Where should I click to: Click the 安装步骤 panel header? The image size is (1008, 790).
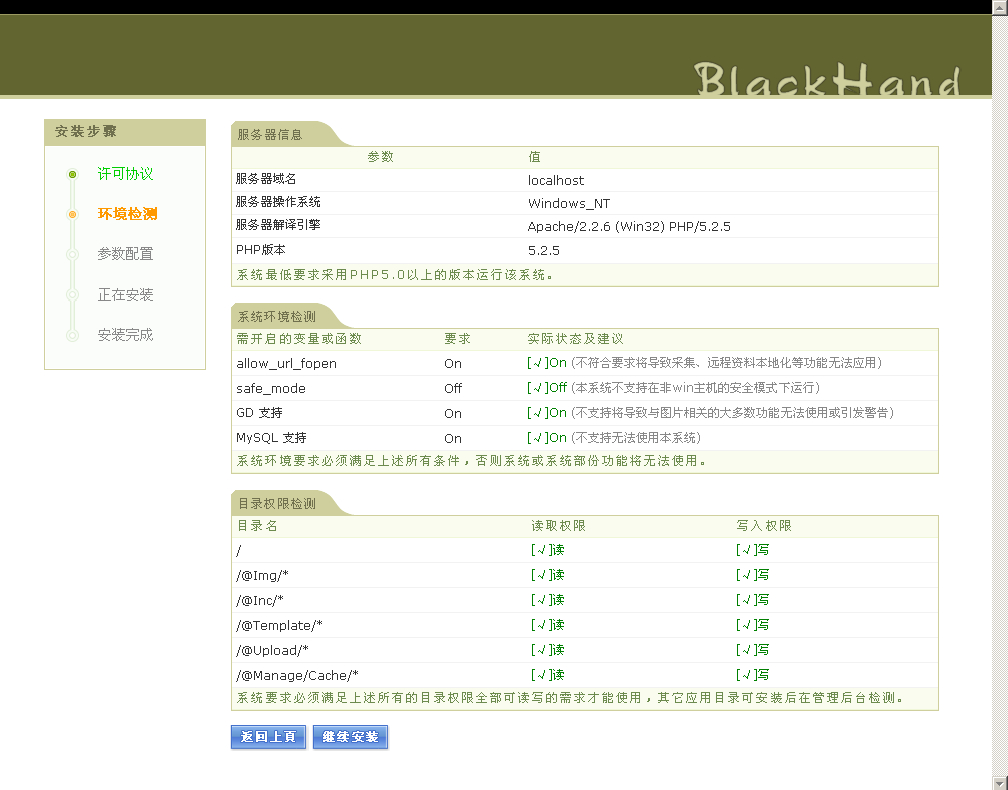coord(125,132)
